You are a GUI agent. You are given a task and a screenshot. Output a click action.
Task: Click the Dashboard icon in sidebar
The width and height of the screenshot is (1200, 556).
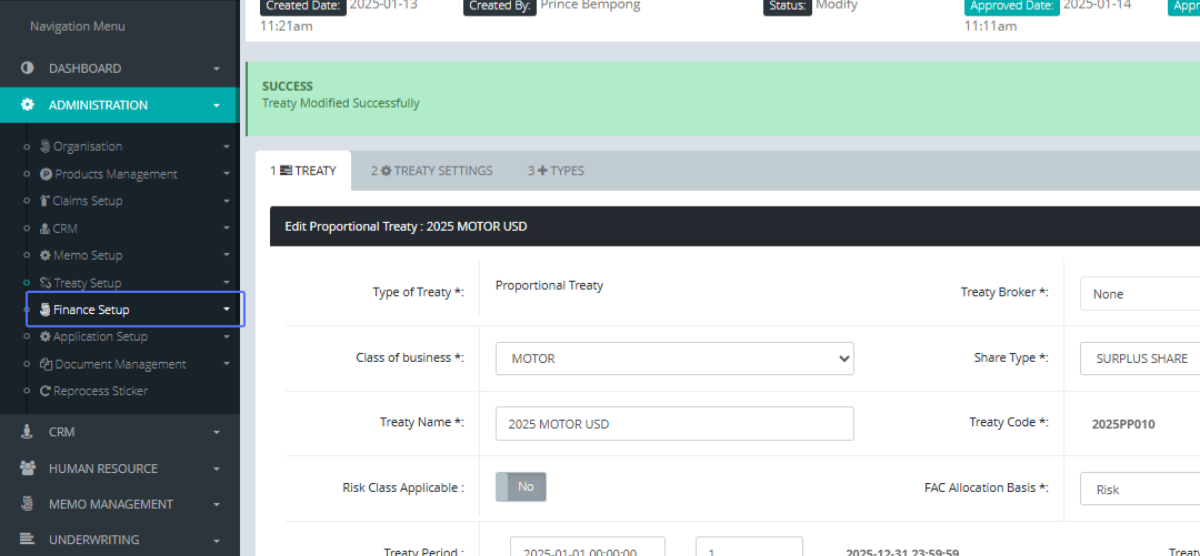click(x=27, y=68)
